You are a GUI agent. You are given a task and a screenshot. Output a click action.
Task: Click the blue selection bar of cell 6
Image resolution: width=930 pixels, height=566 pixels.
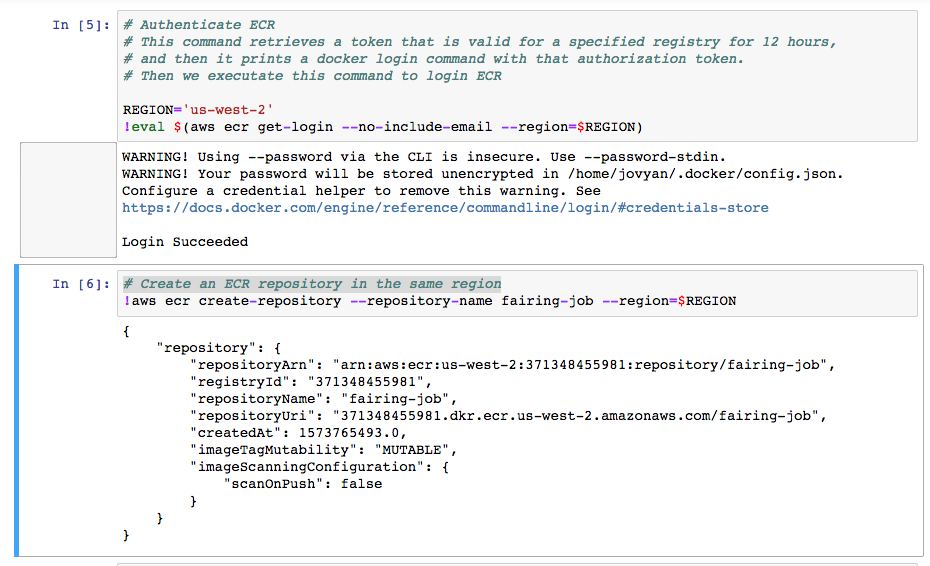[17, 410]
